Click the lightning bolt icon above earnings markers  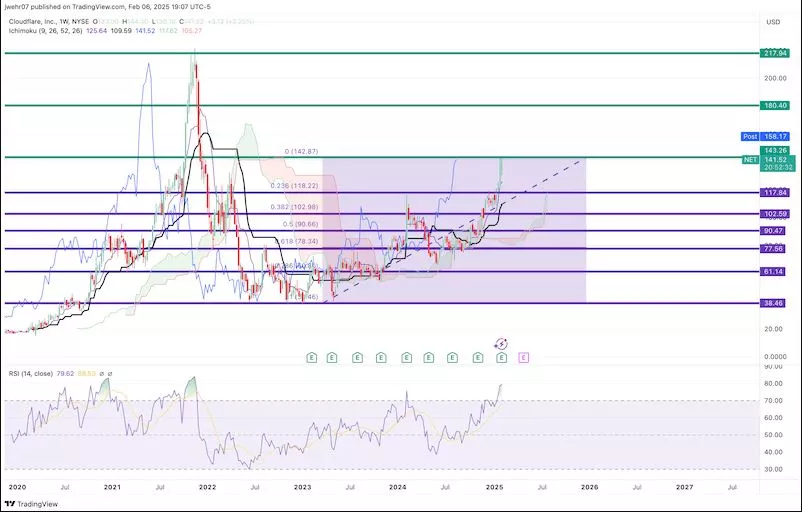click(x=501, y=342)
